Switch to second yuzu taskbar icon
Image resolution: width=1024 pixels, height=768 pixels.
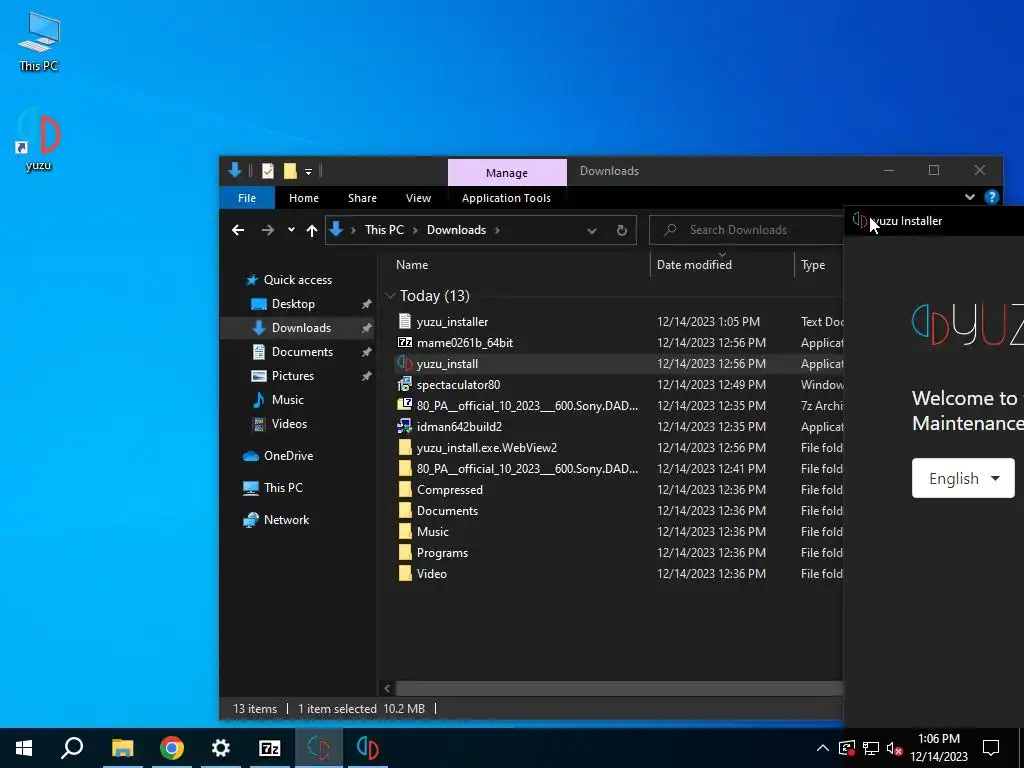[x=368, y=748]
